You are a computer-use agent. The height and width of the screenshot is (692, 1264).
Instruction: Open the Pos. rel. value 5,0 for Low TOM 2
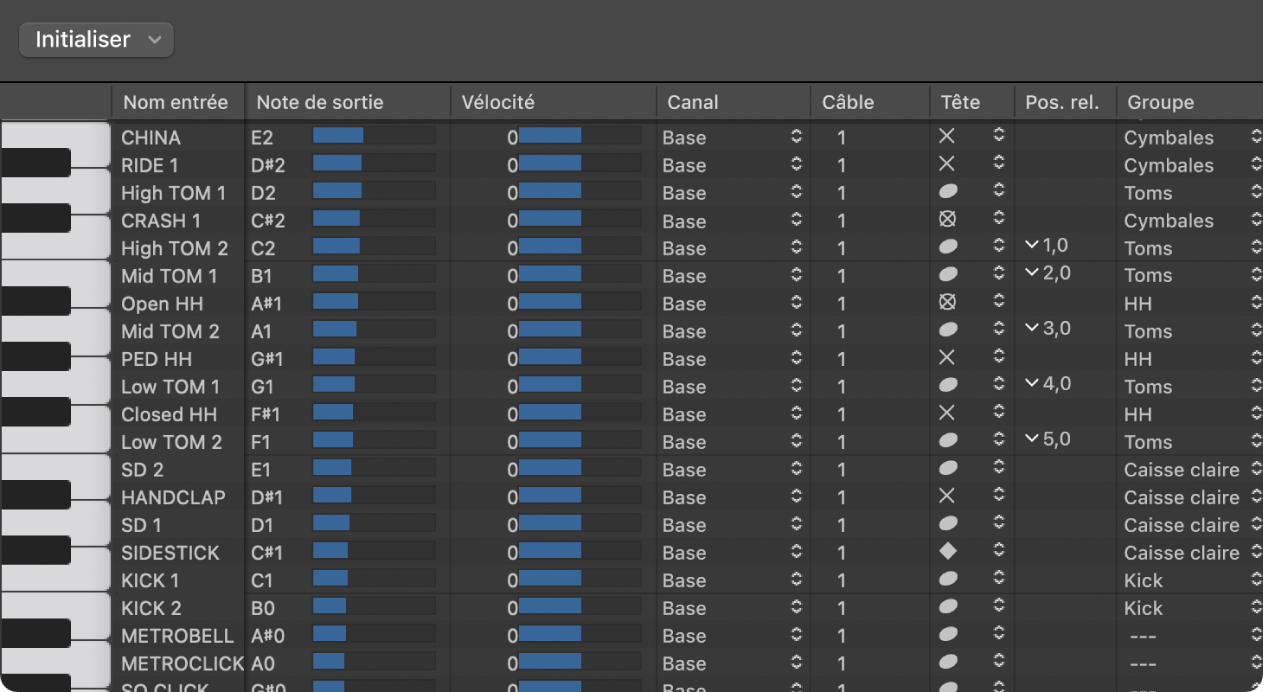point(1048,440)
